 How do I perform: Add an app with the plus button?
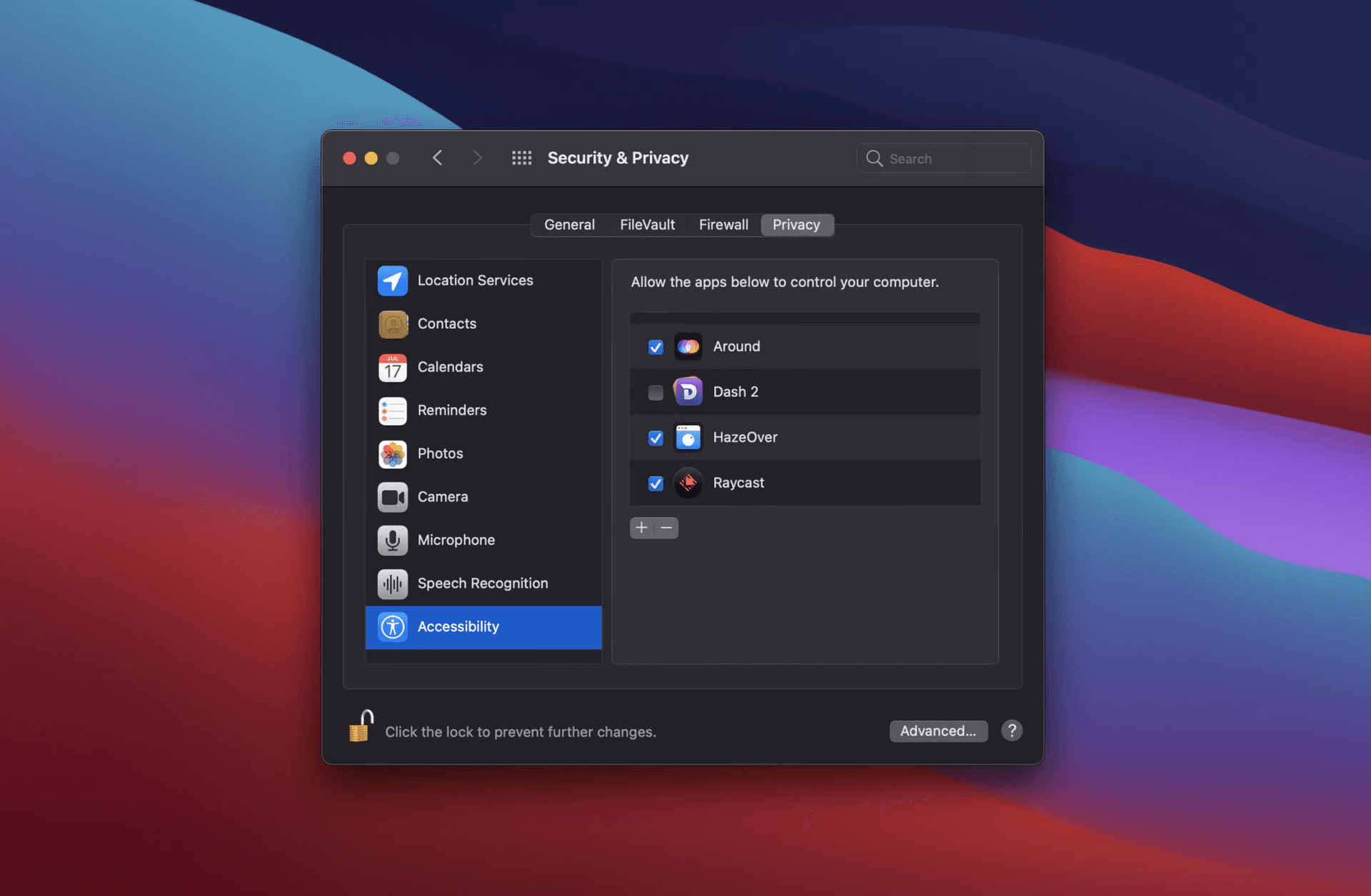(x=641, y=528)
